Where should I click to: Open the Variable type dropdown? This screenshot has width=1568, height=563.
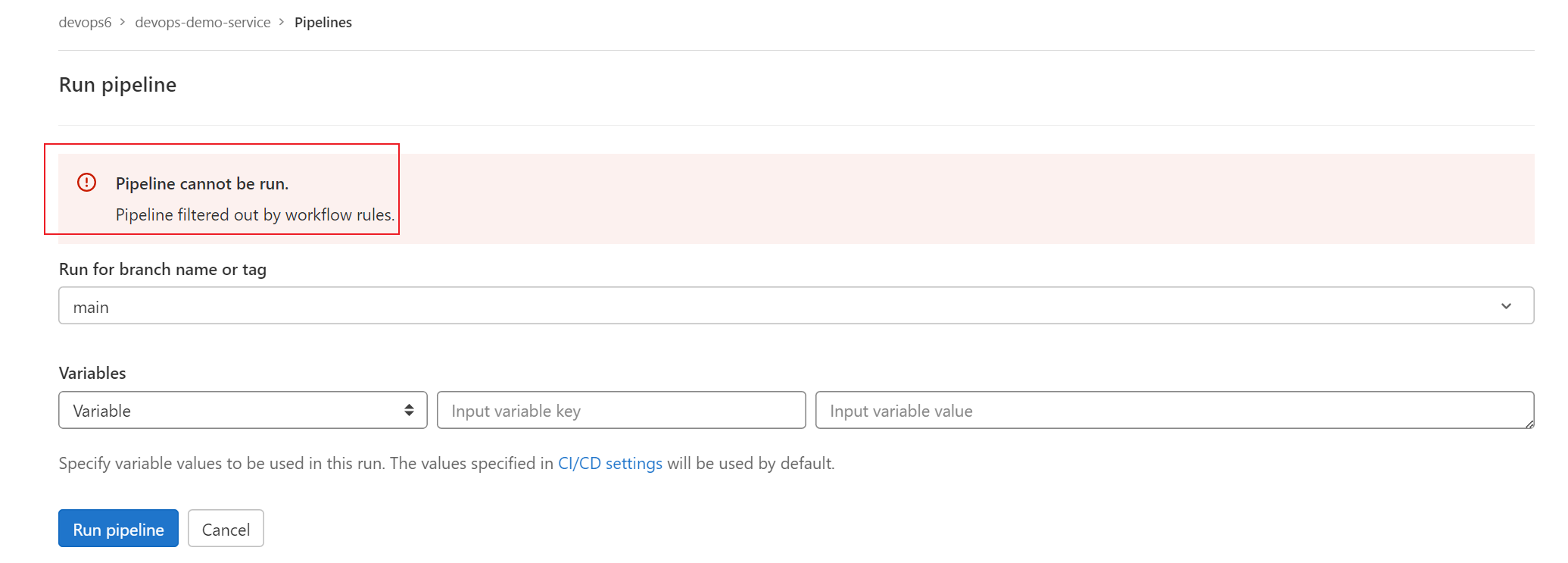click(243, 410)
